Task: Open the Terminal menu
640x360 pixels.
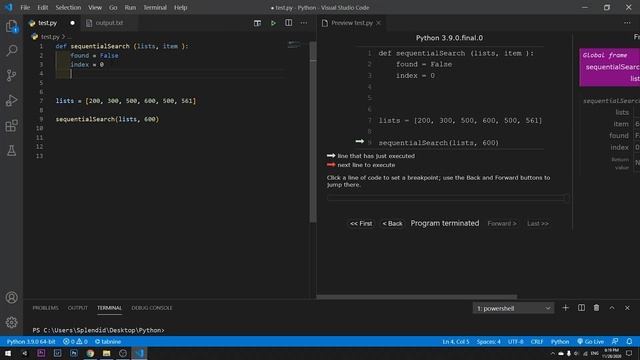Action: point(155,7)
